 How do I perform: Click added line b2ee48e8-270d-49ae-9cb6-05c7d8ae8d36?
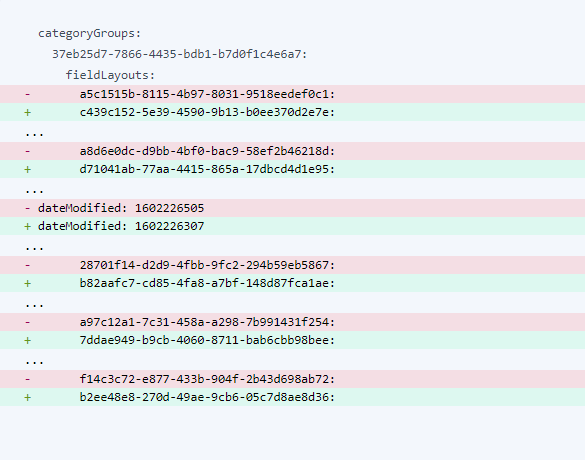pos(292,397)
